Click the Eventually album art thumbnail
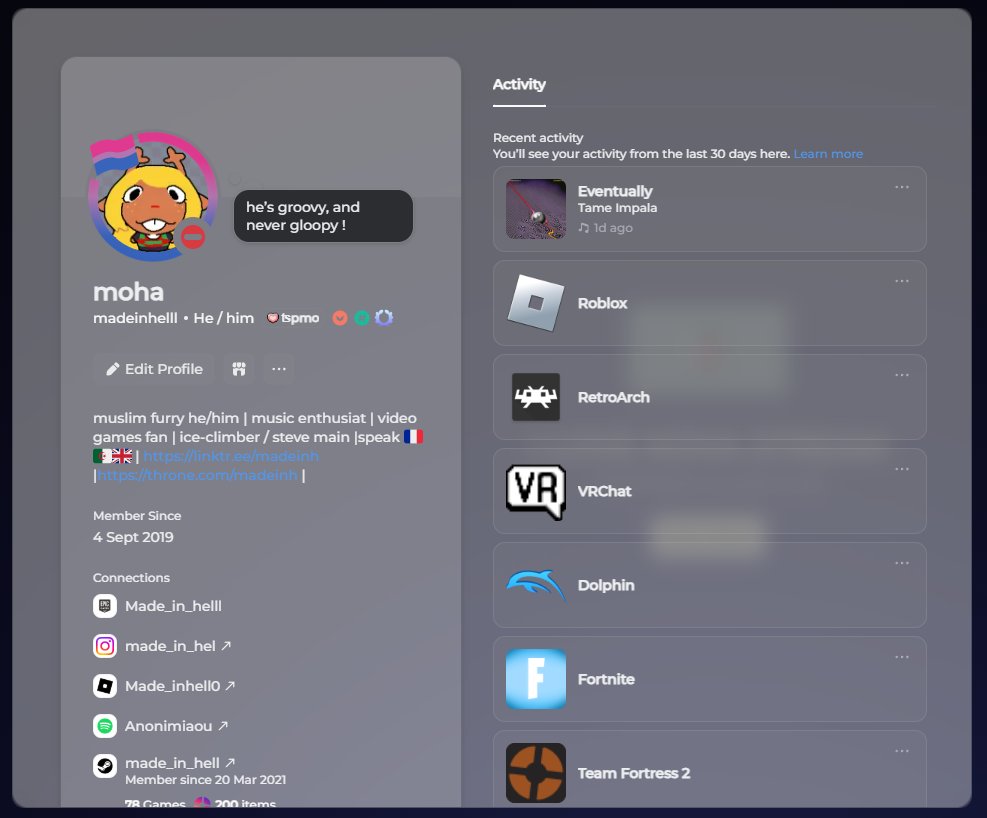 click(536, 209)
